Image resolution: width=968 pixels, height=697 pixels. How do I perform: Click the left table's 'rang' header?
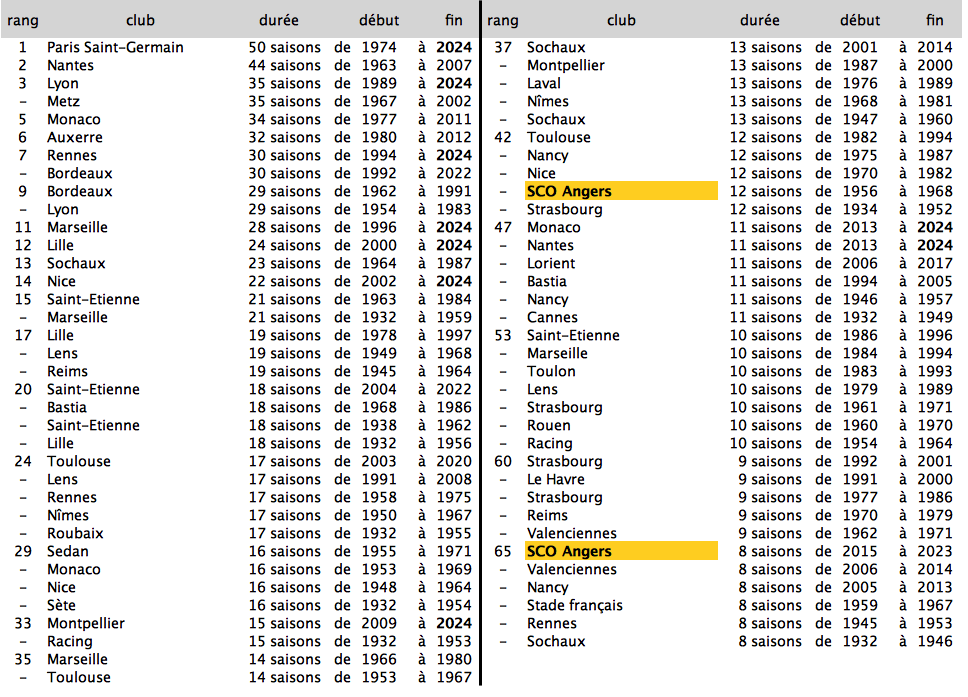pos(23,20)
